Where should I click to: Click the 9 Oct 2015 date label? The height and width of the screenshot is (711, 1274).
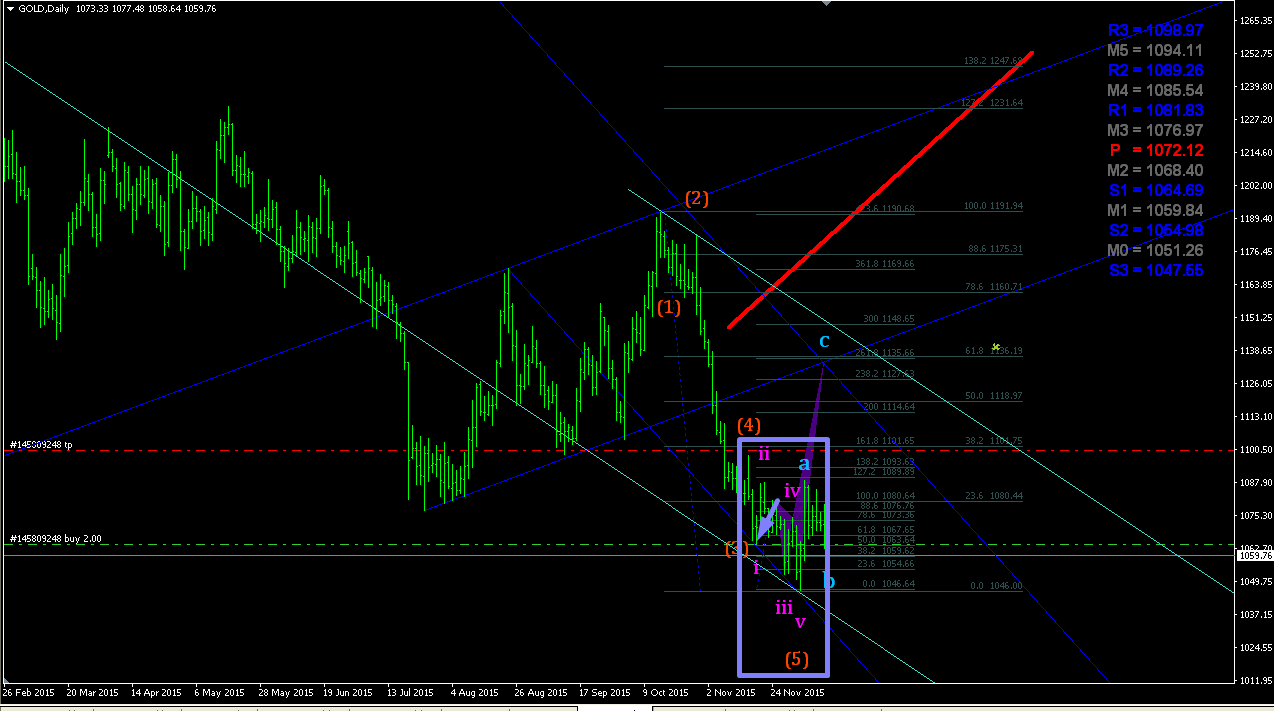click(x=665, y=691)
